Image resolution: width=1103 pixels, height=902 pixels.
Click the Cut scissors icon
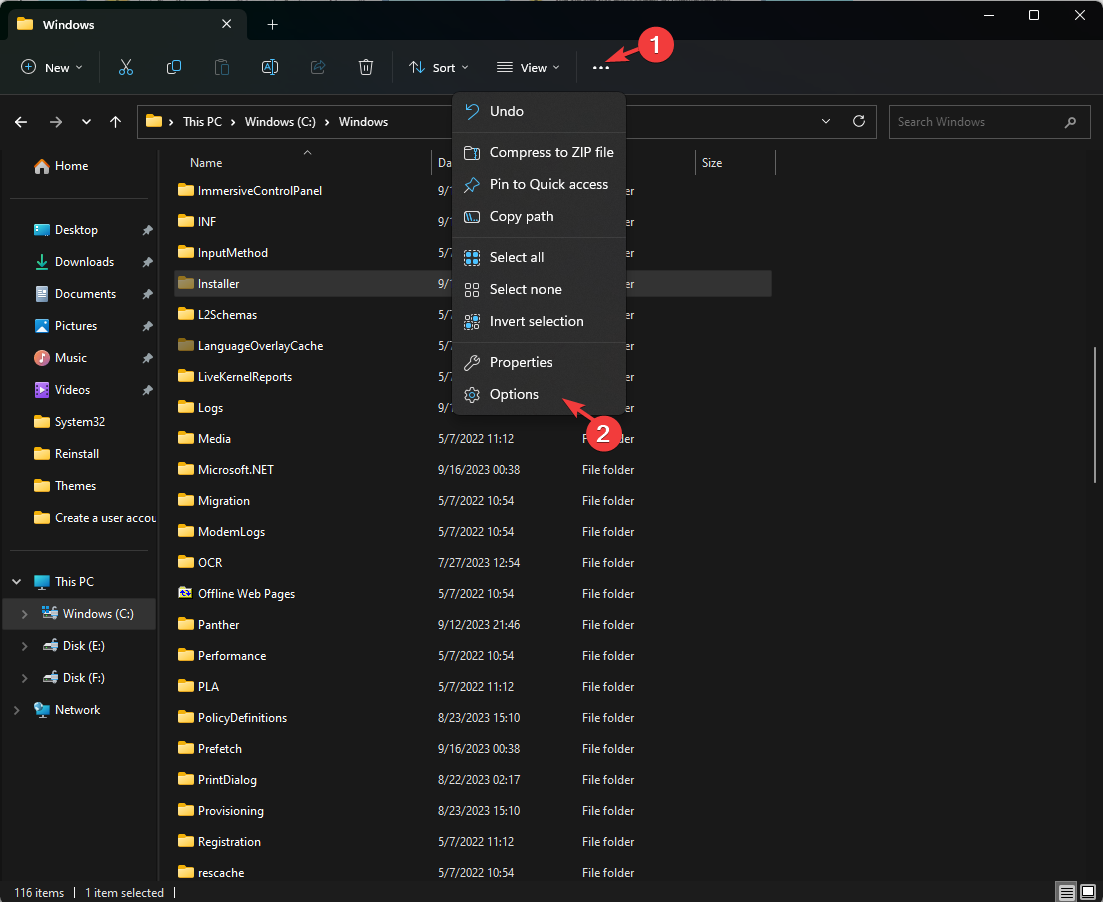coord(126,68)
